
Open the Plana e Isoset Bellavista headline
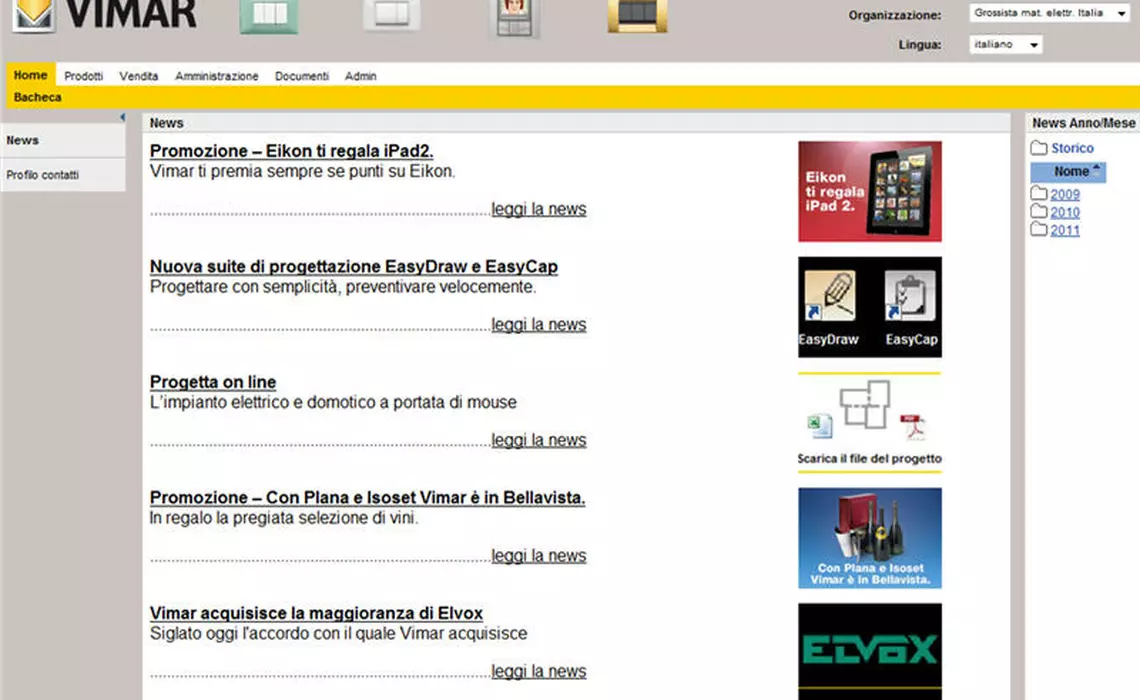[367, 497]
